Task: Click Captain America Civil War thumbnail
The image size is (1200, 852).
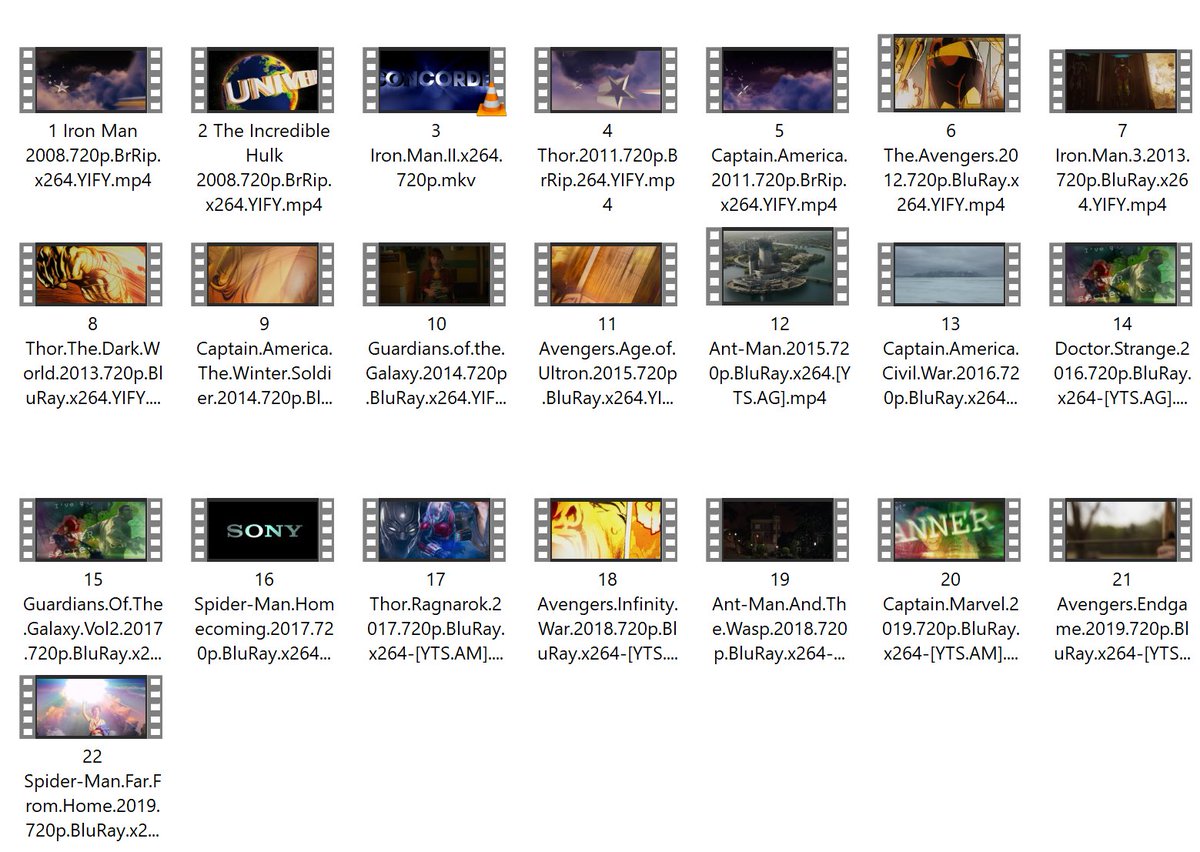Action: (x=949, y=274)
